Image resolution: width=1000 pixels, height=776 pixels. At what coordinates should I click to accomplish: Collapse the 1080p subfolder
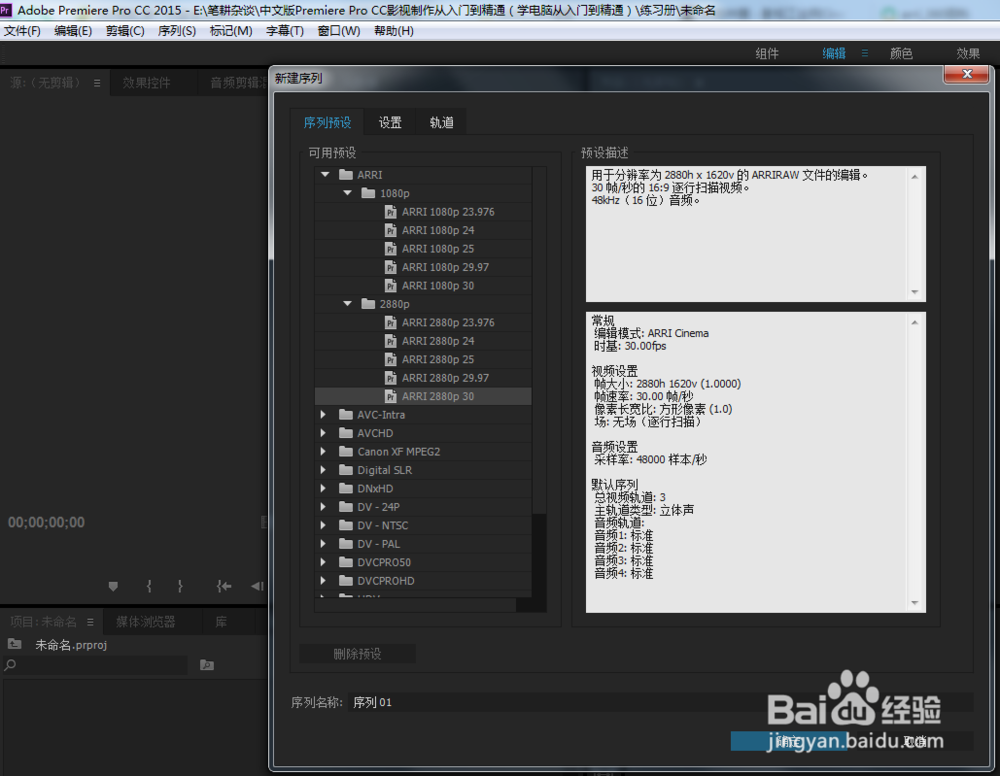[348, 193]
